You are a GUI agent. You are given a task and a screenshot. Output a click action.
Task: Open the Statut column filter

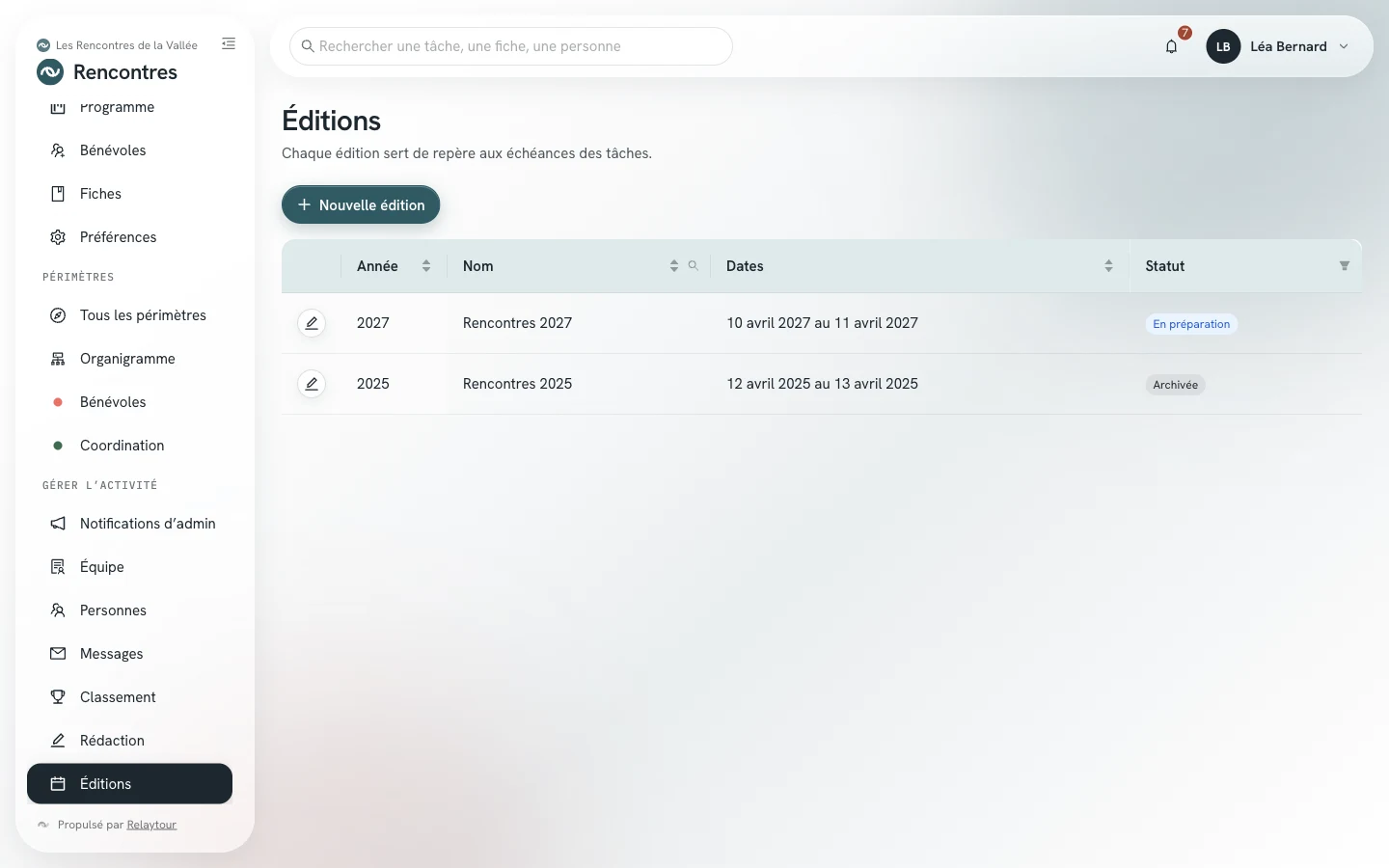coord(1344,266)
